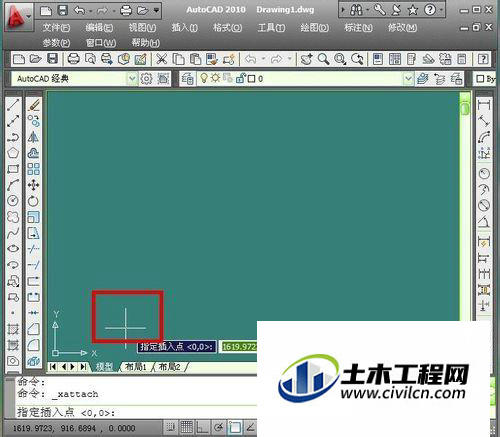Toggle layer 0 freeze sun icon
The width and height of the screenshot is (500, 437).
[215, 78]
